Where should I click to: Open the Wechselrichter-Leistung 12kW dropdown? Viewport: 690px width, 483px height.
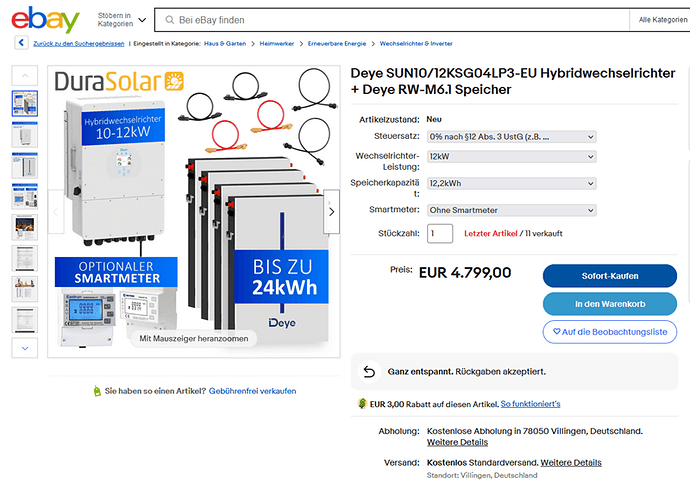click(x=512, y=157)
